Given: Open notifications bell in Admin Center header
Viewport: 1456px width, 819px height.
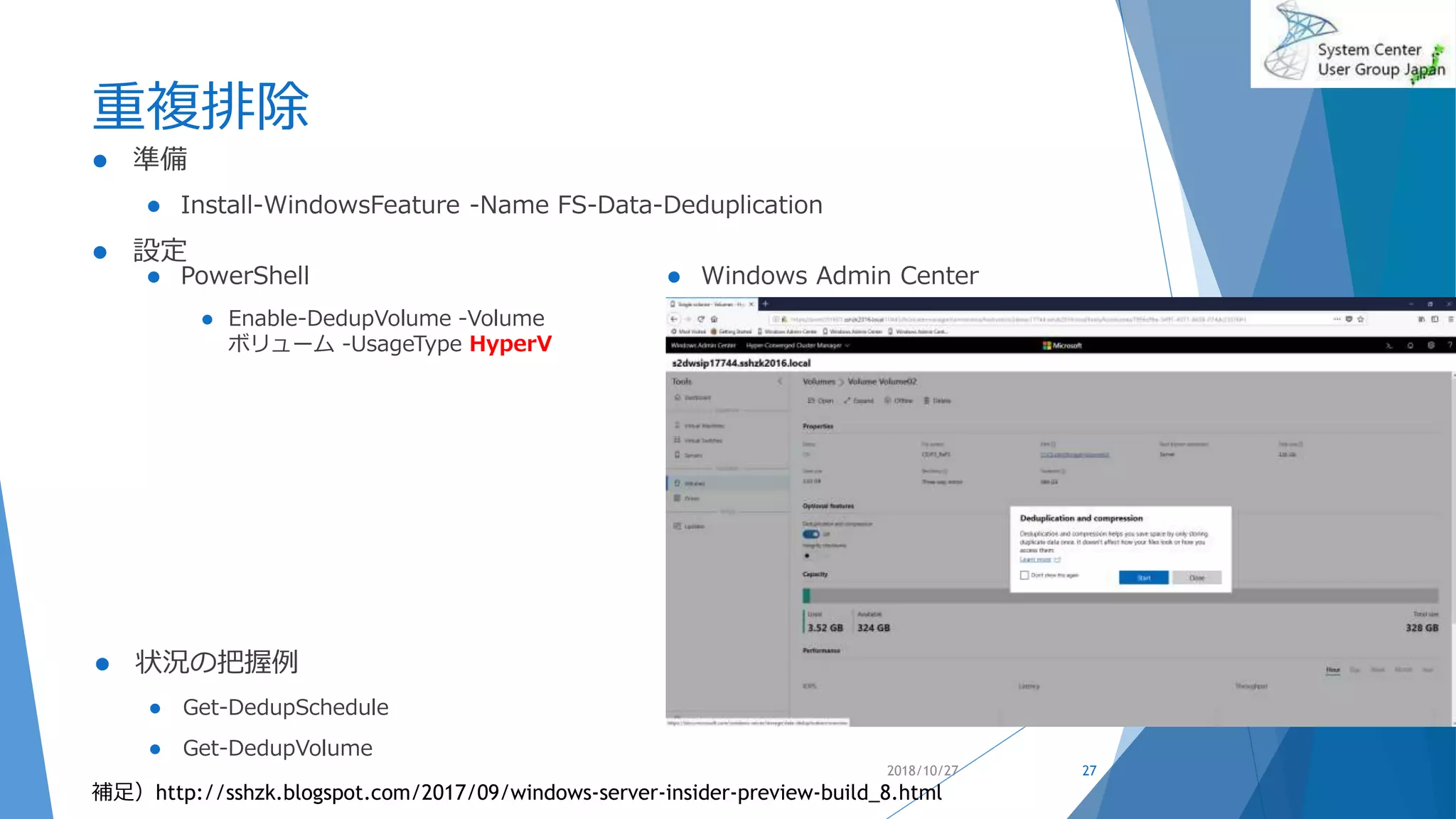Looking at the screenshot, I should click(x=1410, y=346).
